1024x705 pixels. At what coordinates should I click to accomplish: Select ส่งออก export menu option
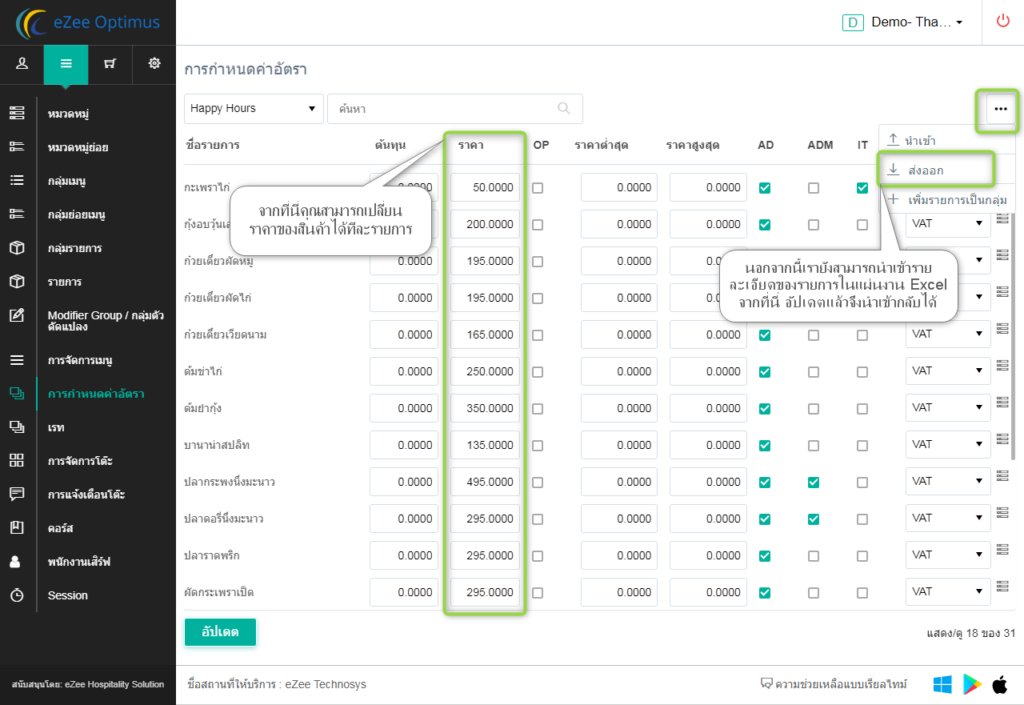click(x=936, y=170)
